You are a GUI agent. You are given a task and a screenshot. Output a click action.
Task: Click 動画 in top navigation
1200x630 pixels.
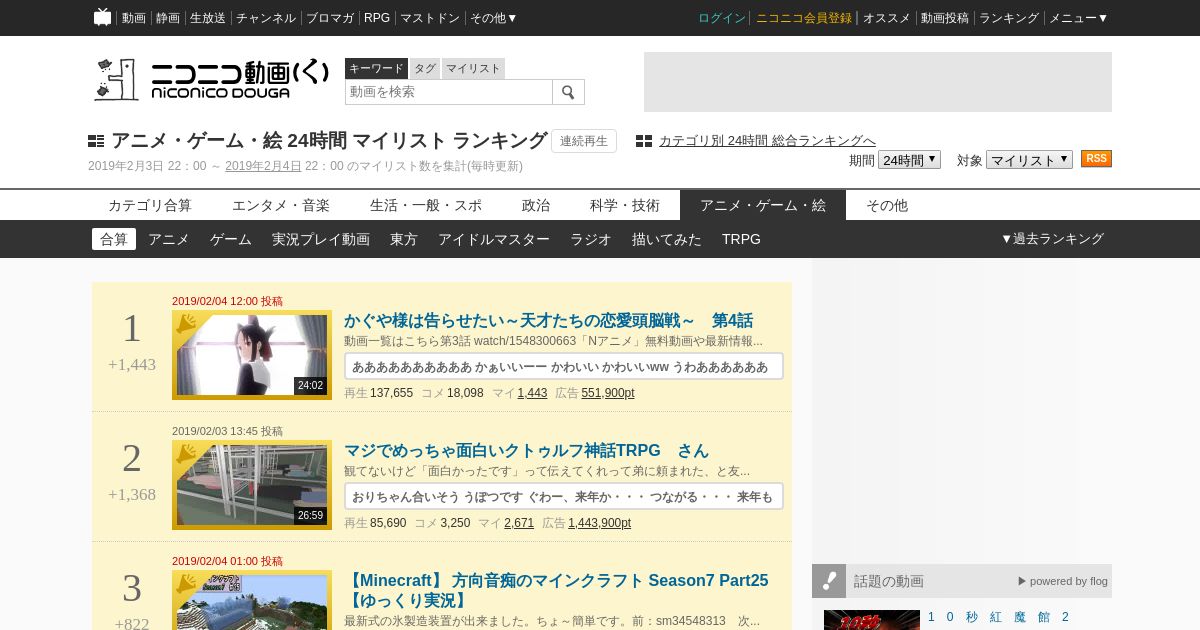click(134, 18)
